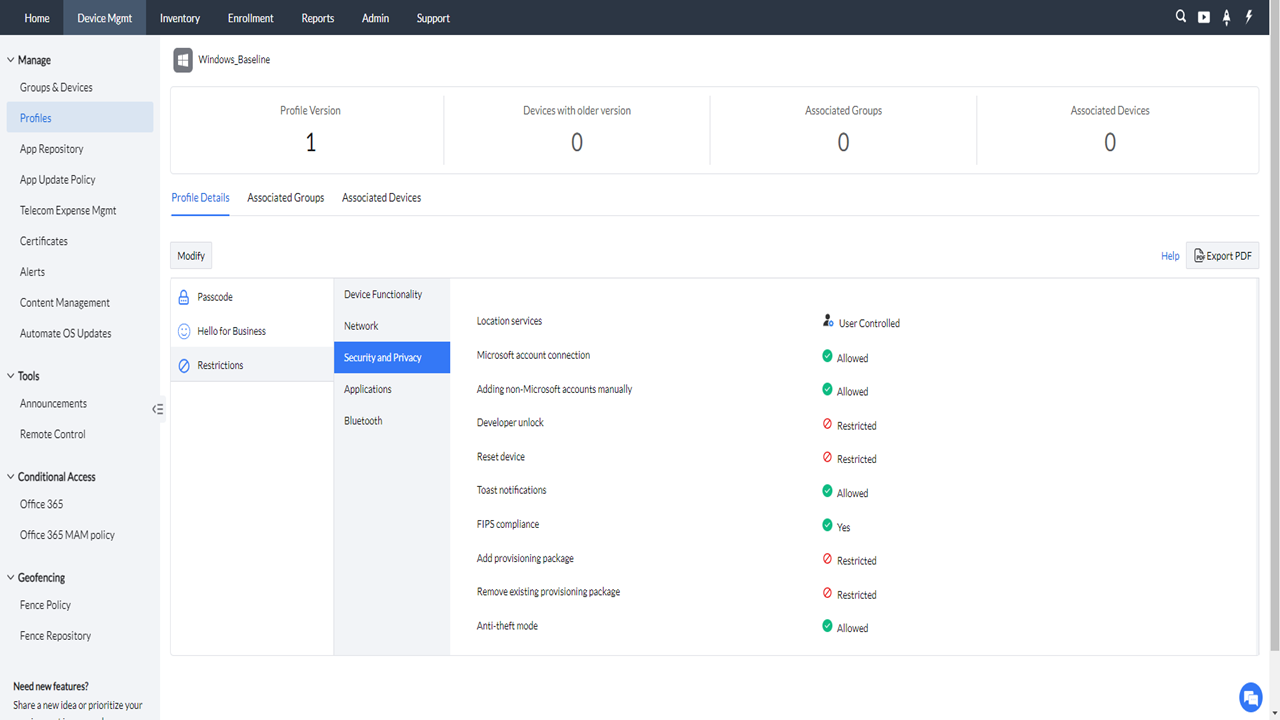The width and height of the screenshot is (1280, 720).
Task: Click the Hello for Business smiley icon
Action: [184, 331]
